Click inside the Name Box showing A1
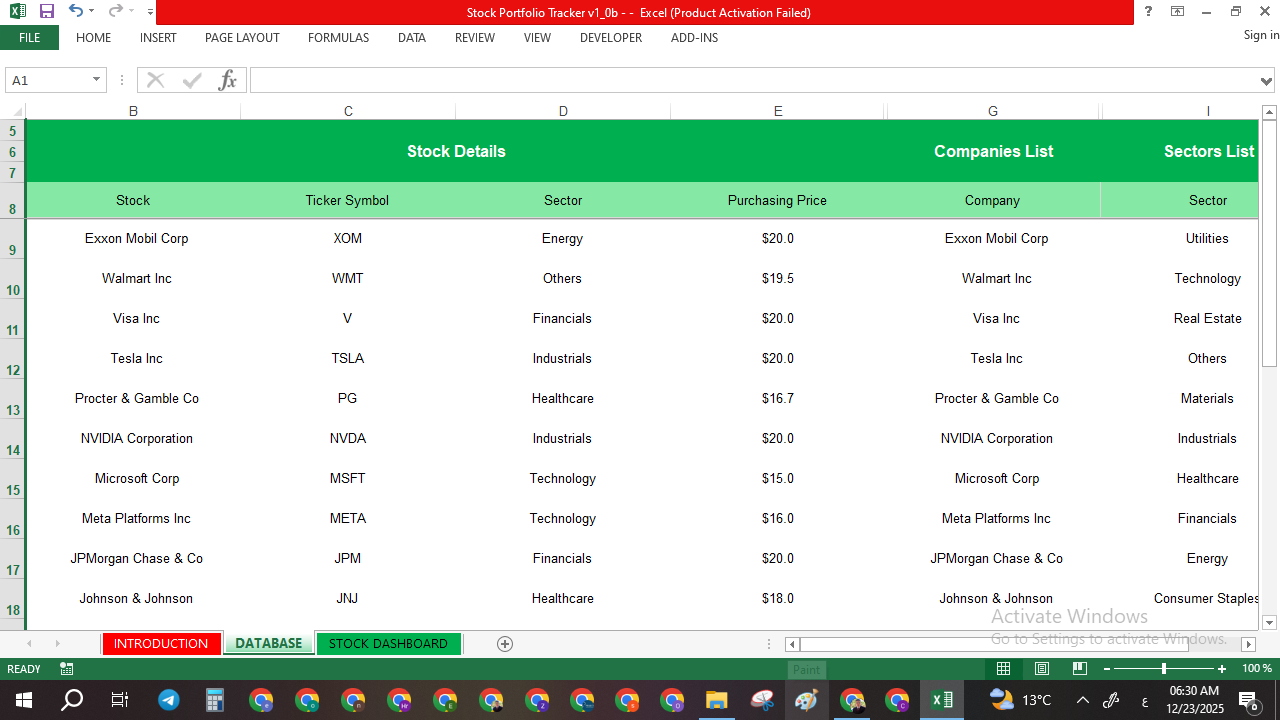The image size is (1280, 720). [x=47, y=80]
